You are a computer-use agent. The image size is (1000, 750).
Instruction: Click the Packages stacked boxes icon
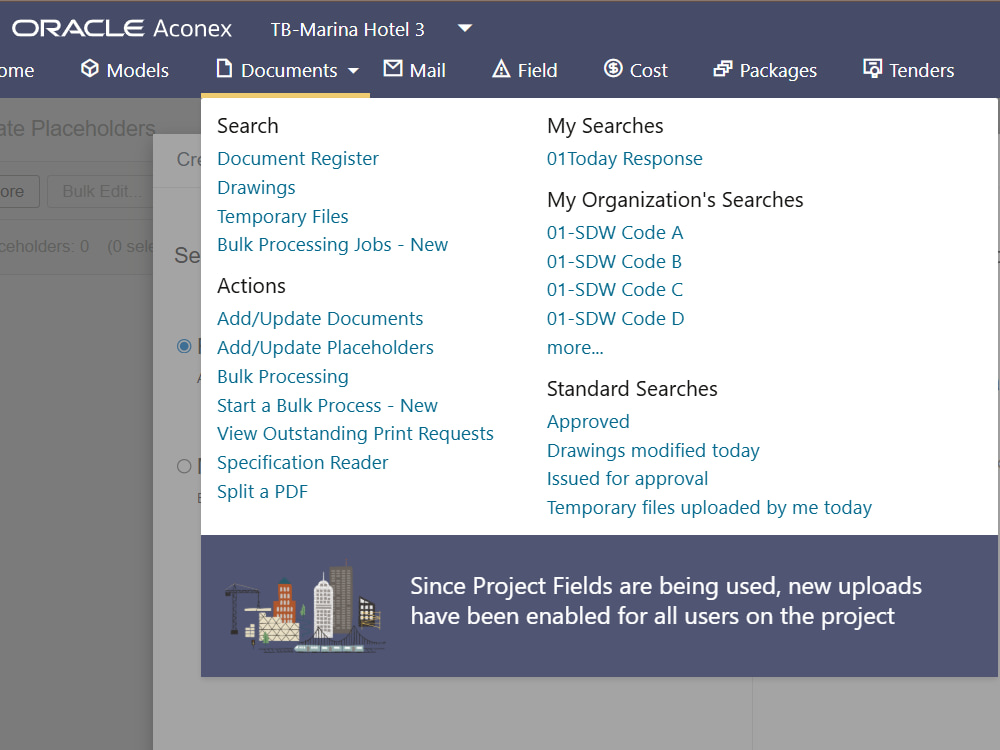tap(723, 69)
